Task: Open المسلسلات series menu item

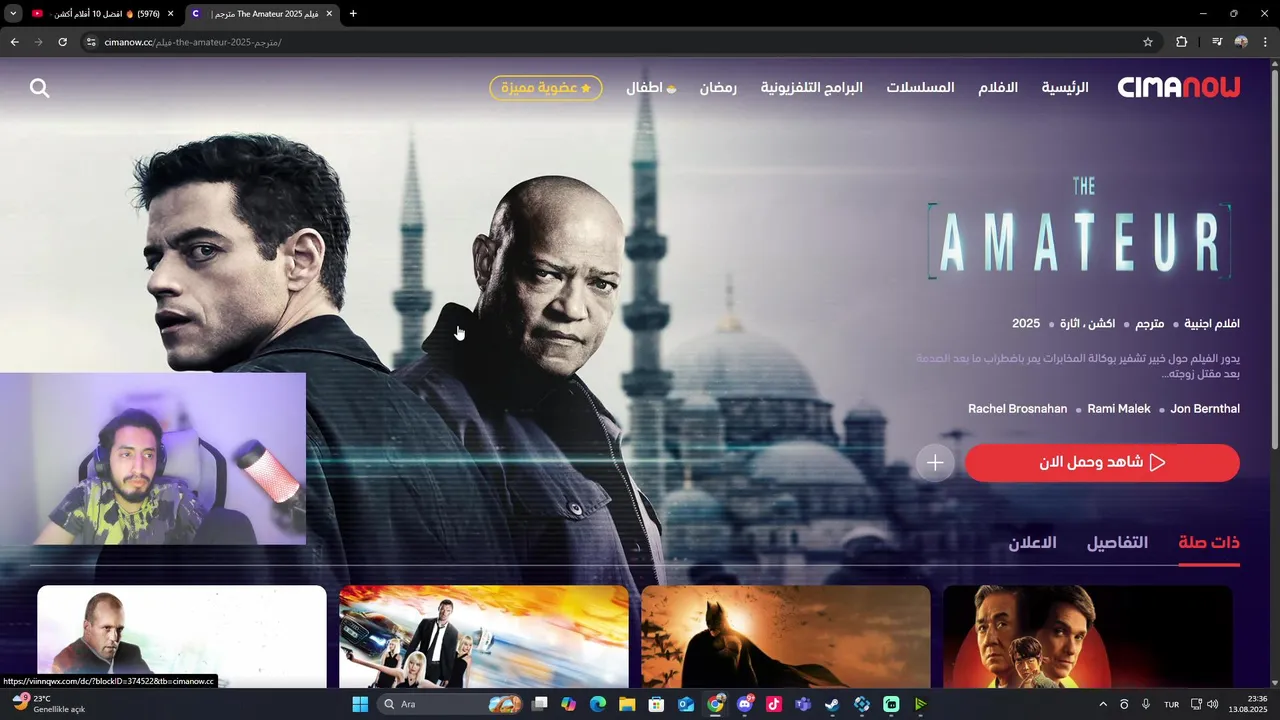Action: 920,87
